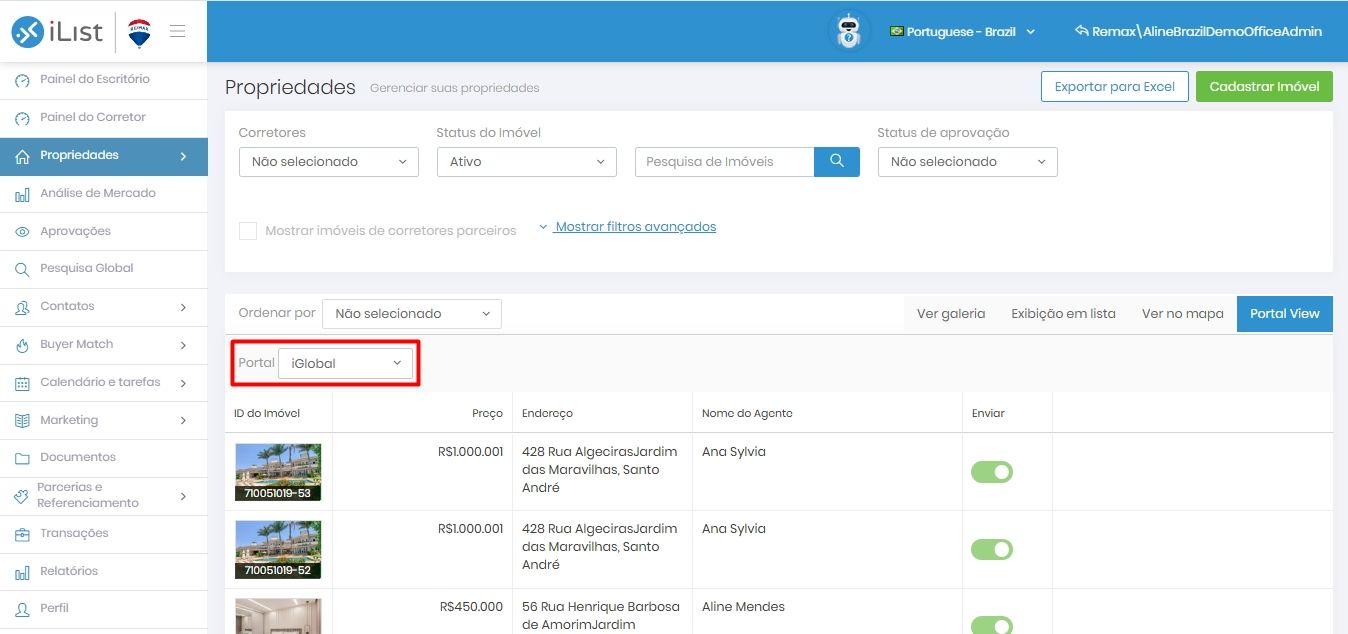Switch to Exibição em lista view
Image resolution: width=1348 pixels, height=634 pixels.
[x=1063, y=314]
